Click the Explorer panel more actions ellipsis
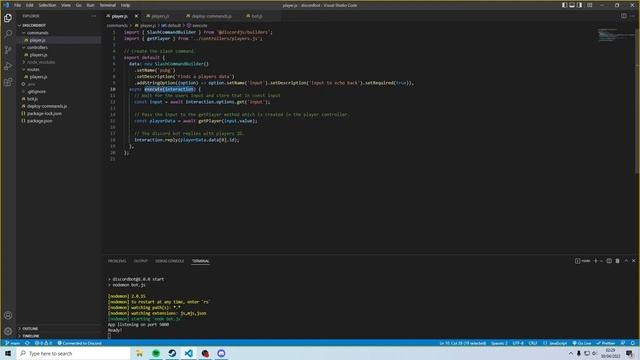This screenshot has height=360, width=640. pyautogui.click(x=93, y=16)
